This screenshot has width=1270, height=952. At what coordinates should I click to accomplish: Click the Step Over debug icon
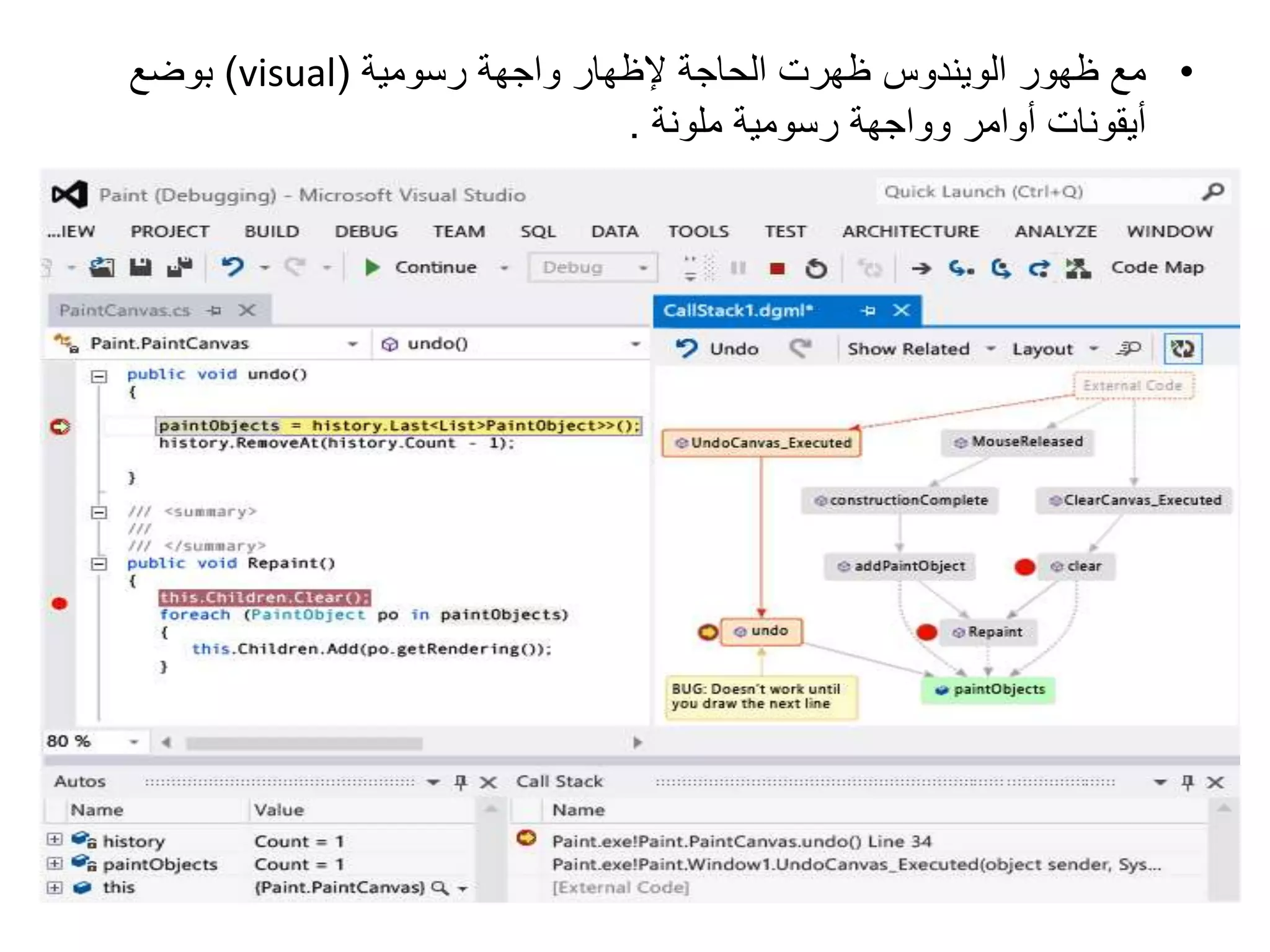(x=1000, y=268)
